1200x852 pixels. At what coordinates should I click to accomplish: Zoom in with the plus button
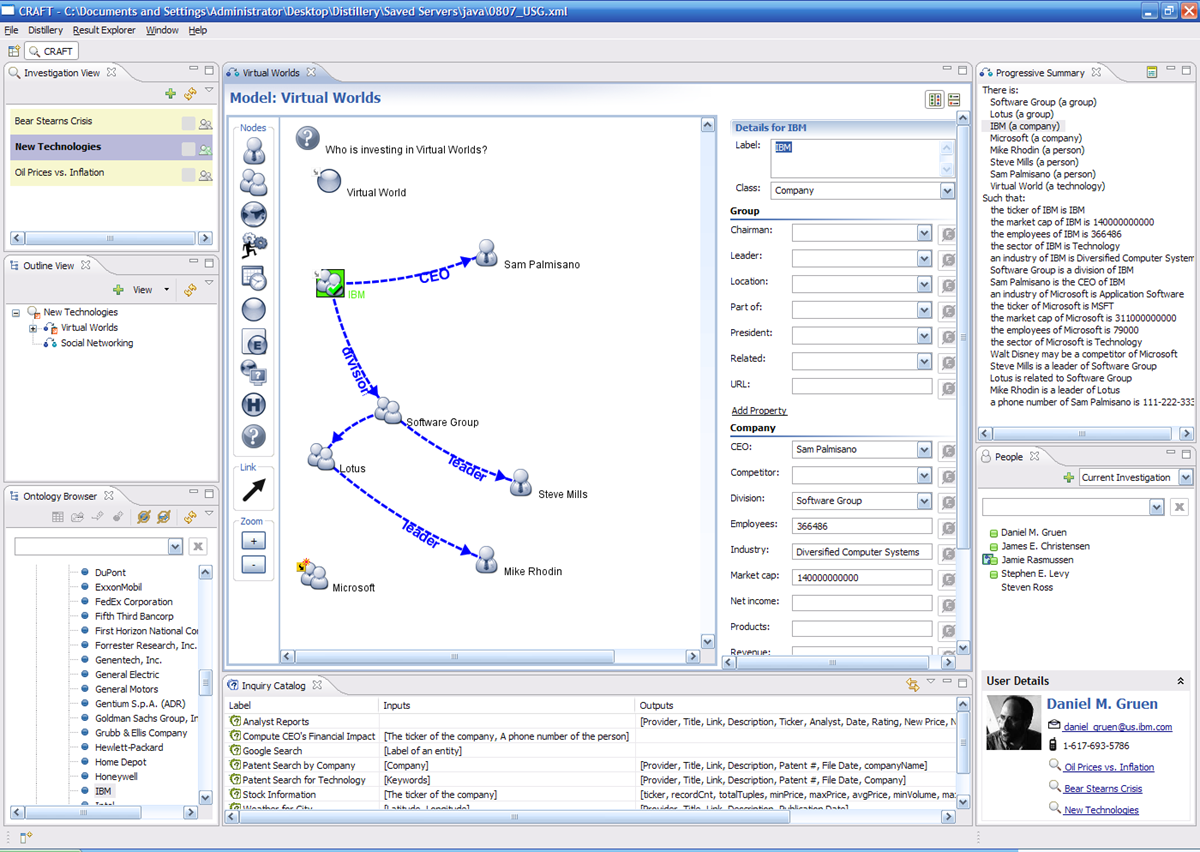point(253,541)
